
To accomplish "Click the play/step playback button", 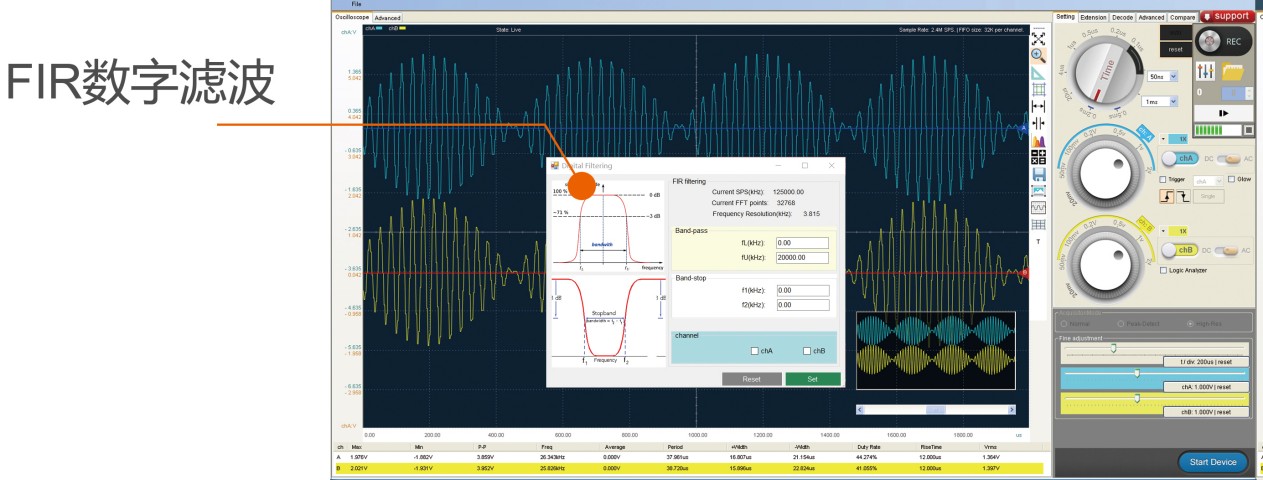I will click(1223, 113).
